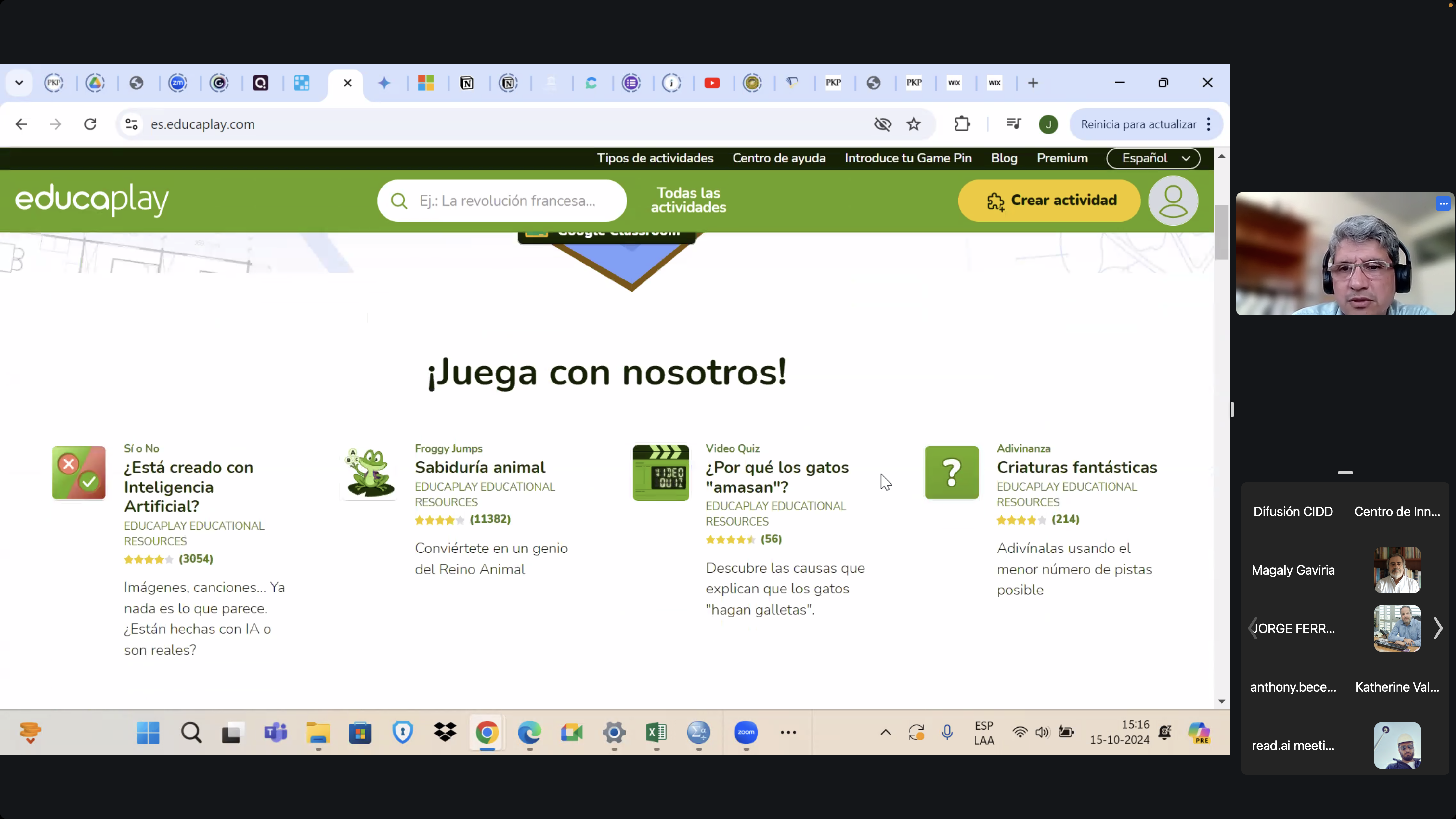Show next participants with right chevron
Viewport: 1456px width, 819px height.
[x=1438, y=629]
